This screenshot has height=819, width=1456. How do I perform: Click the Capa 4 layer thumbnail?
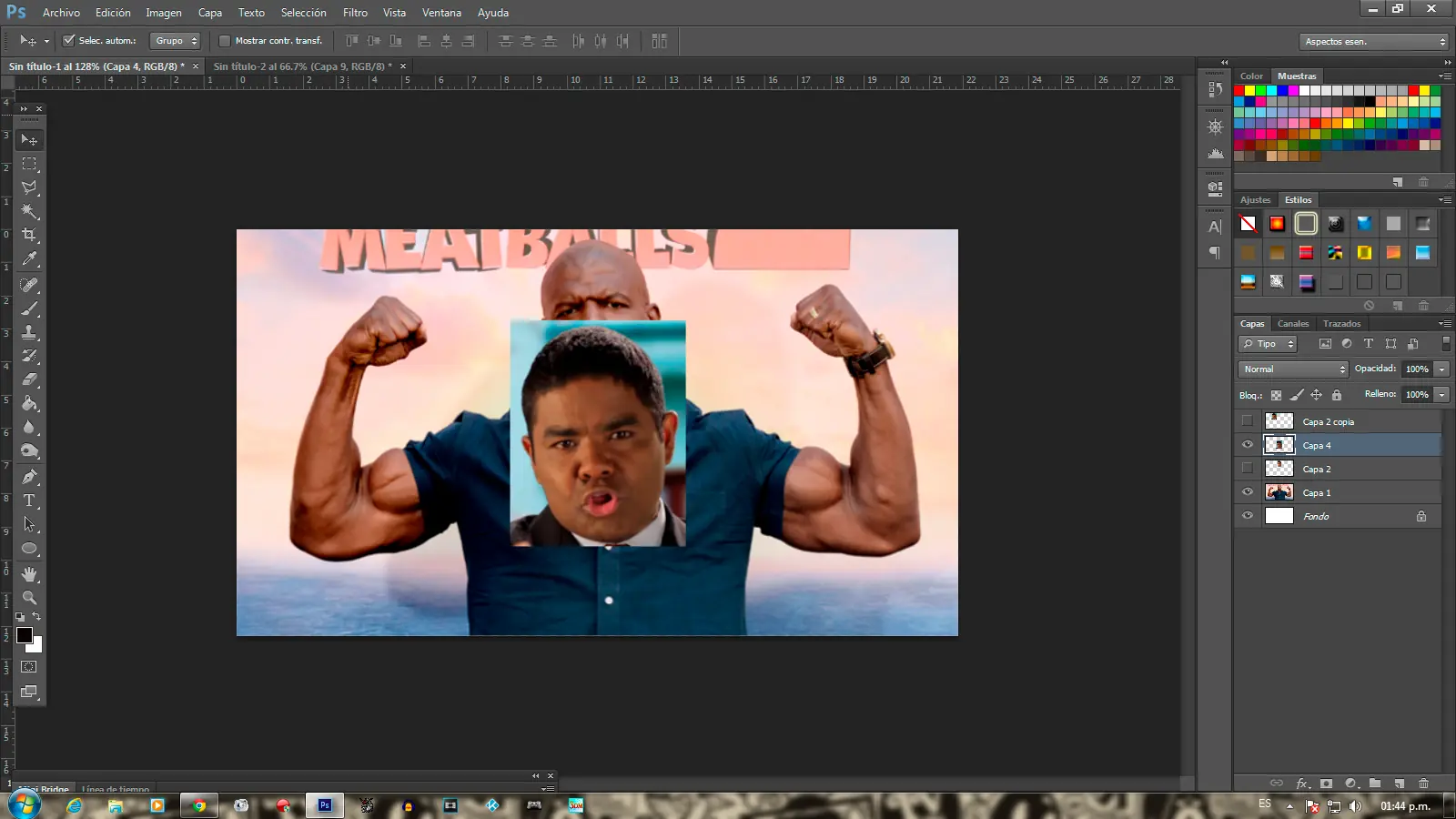point(1279,445)
